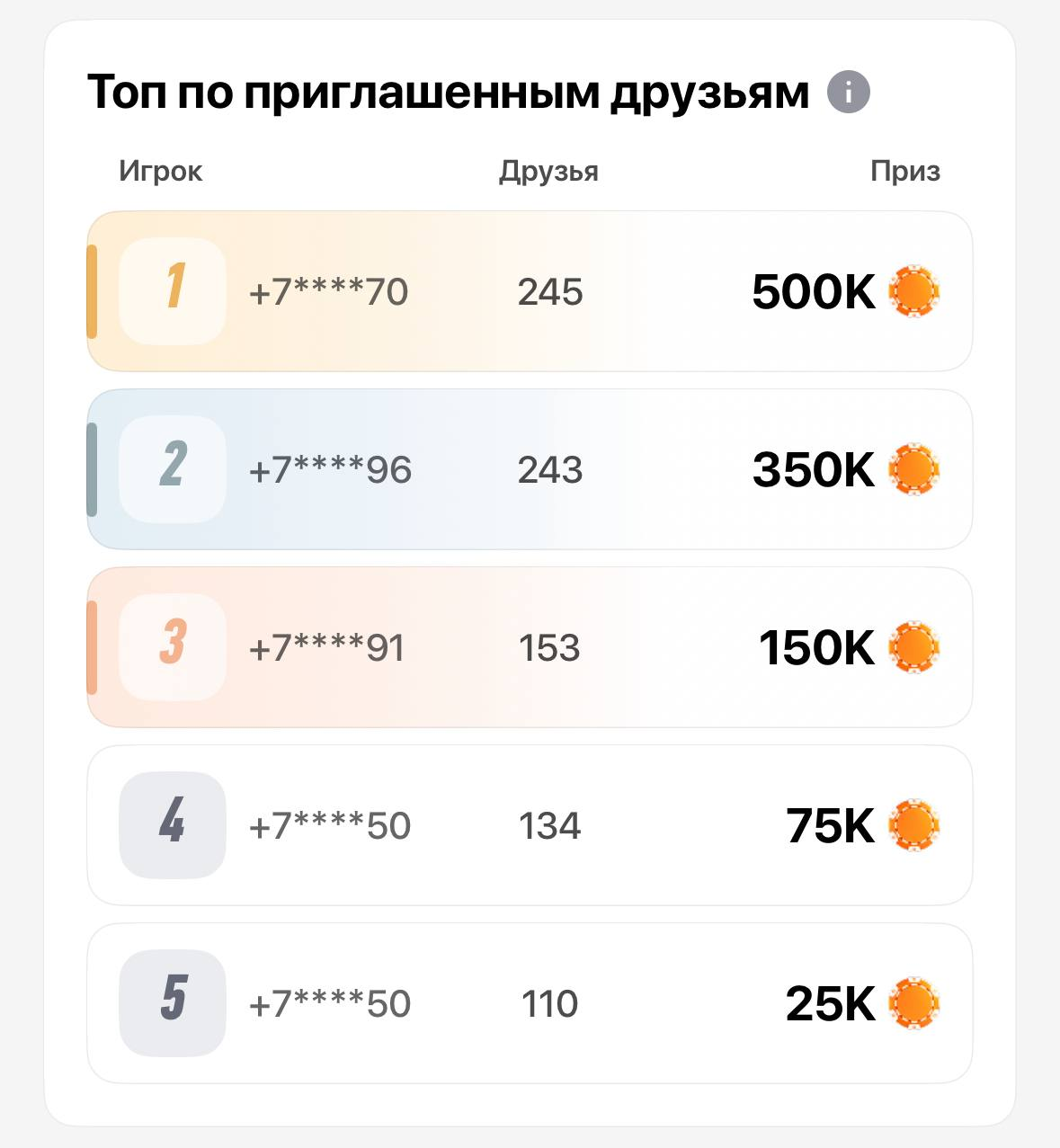Viewport: 1060px width, 1148px height.
Task: Click the 500K prize amount
Action: click(x=814, y=292)
